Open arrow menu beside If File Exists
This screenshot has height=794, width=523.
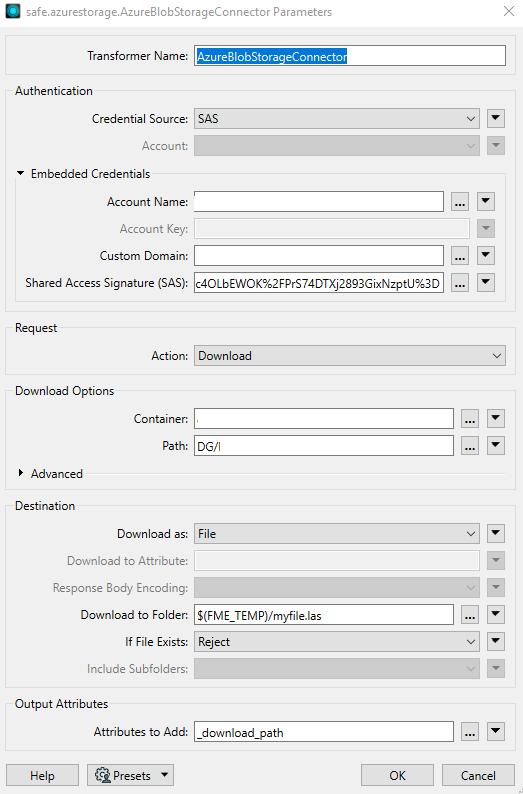click(x=496, y=642)
